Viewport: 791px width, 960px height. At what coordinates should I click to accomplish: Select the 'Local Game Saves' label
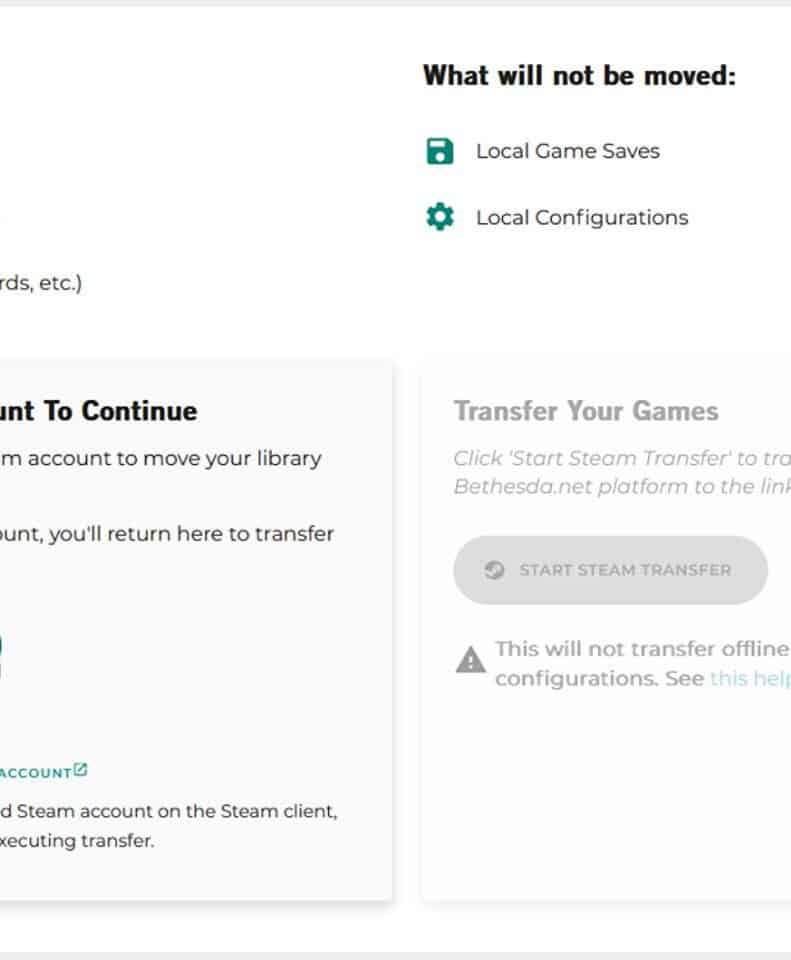[567, 152]
